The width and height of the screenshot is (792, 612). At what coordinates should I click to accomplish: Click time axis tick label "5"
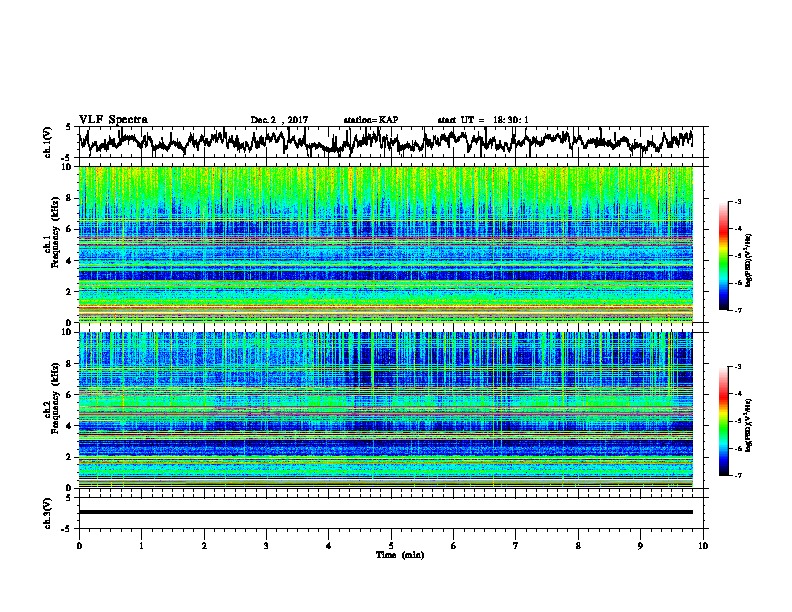pyautogui.click(x=391, y=546)
